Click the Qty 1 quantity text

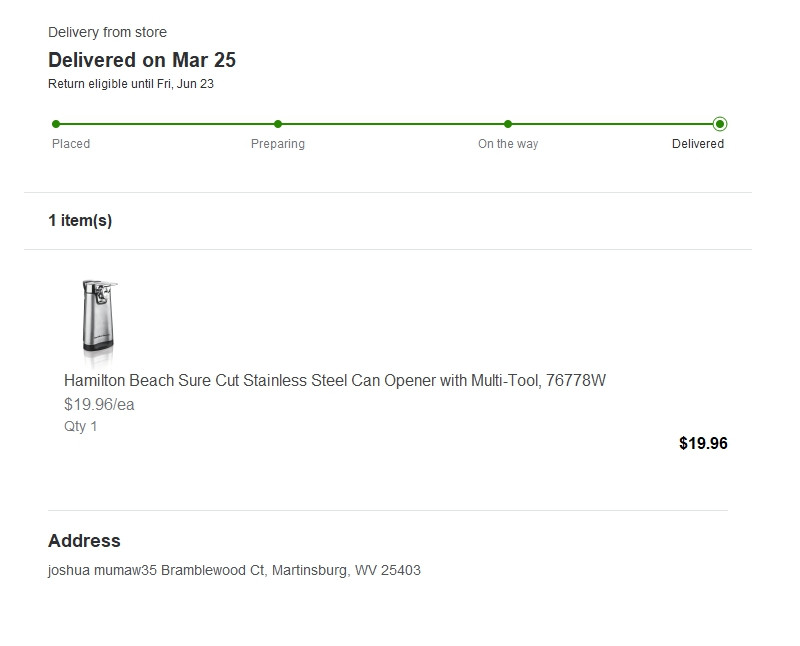coord(81,426)
